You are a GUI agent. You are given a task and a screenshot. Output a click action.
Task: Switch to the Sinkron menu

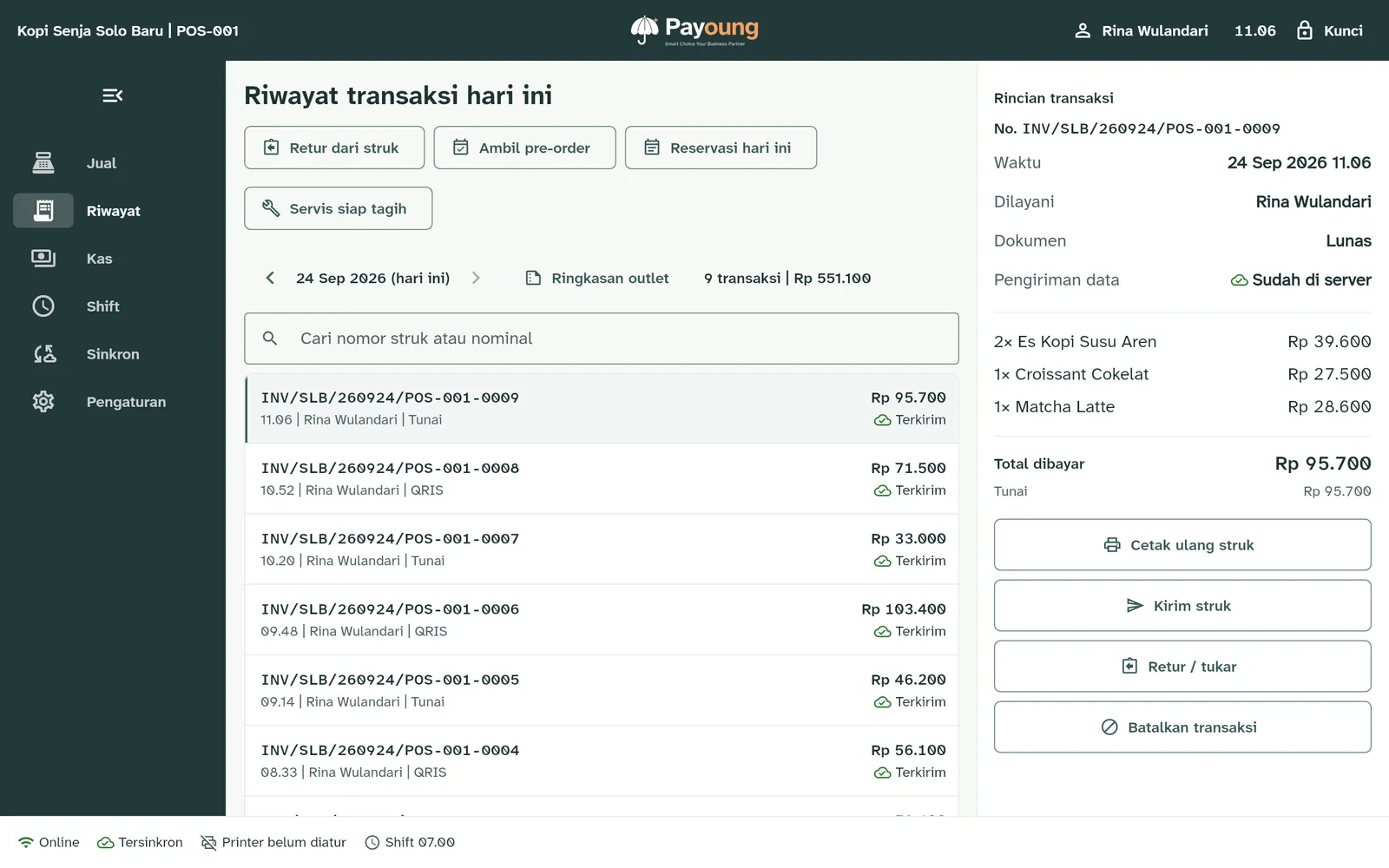[113, 354]
